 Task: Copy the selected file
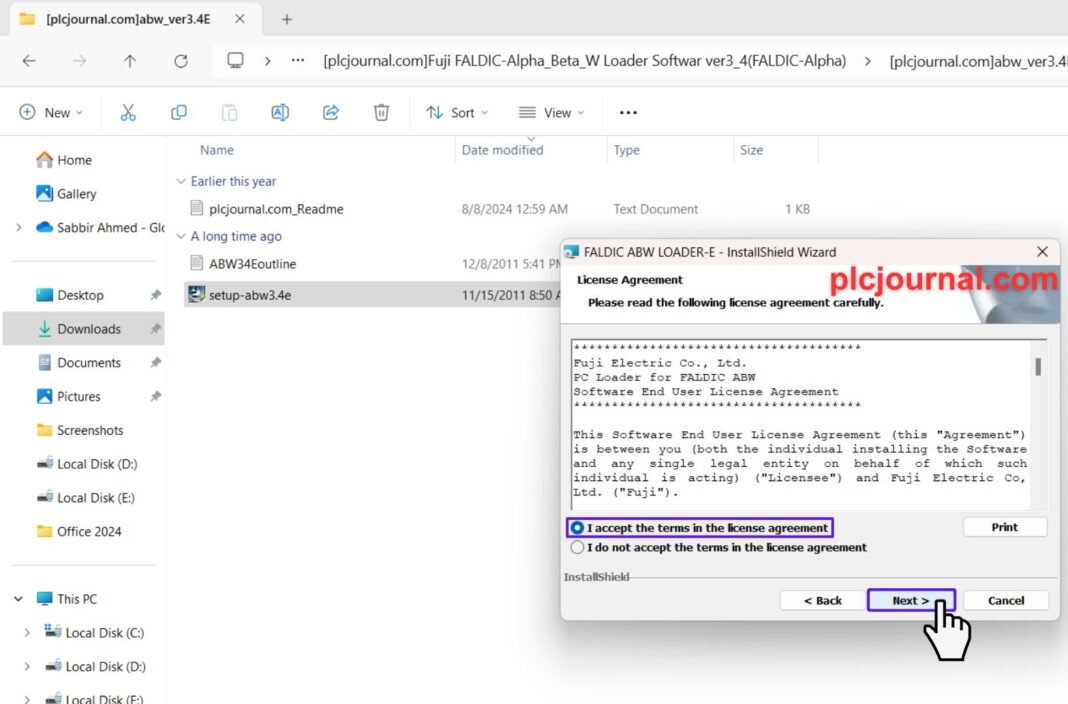[178, 112]
